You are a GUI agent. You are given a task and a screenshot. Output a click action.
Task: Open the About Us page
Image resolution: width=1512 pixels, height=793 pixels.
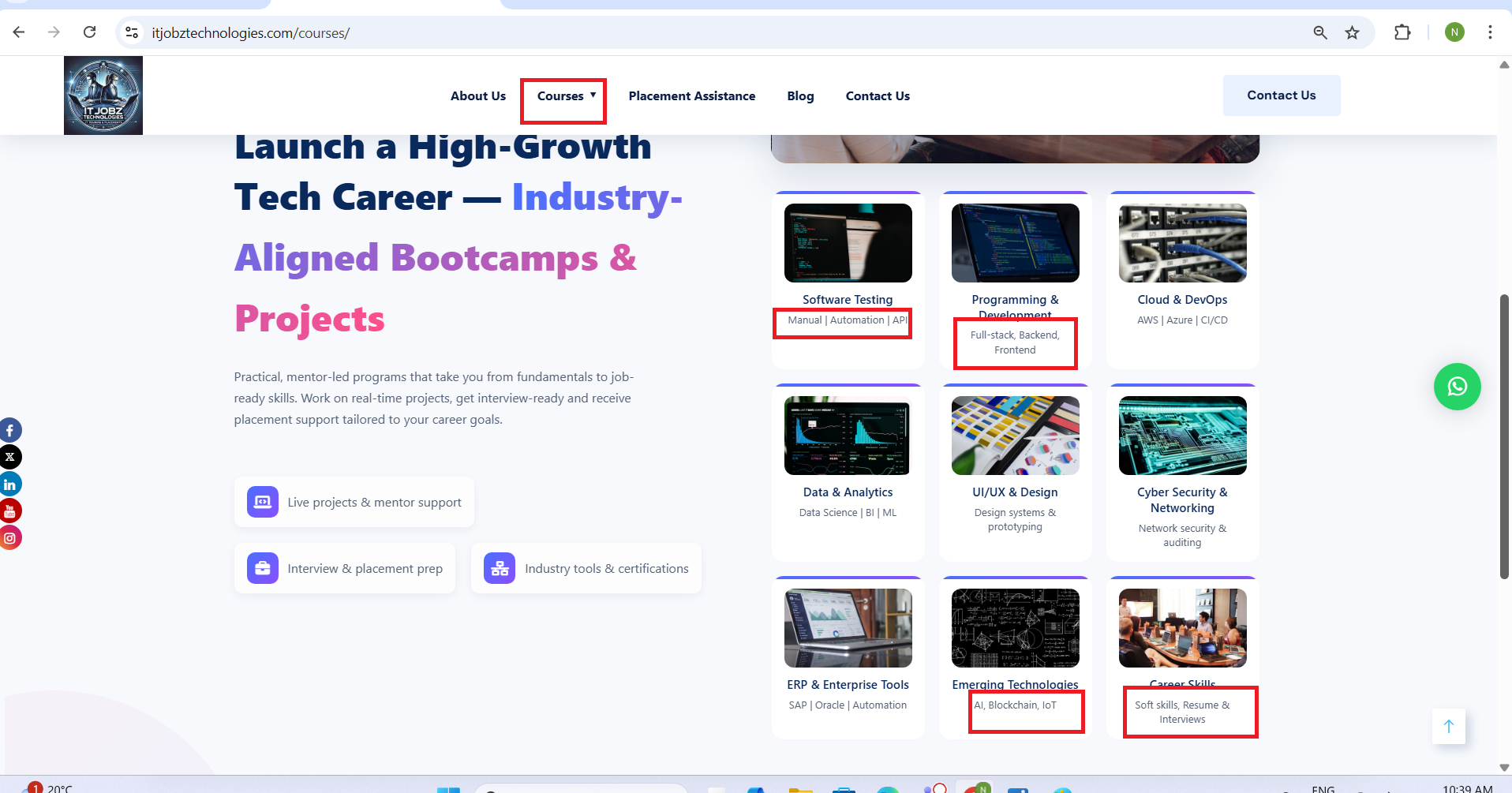click(477, 96)
